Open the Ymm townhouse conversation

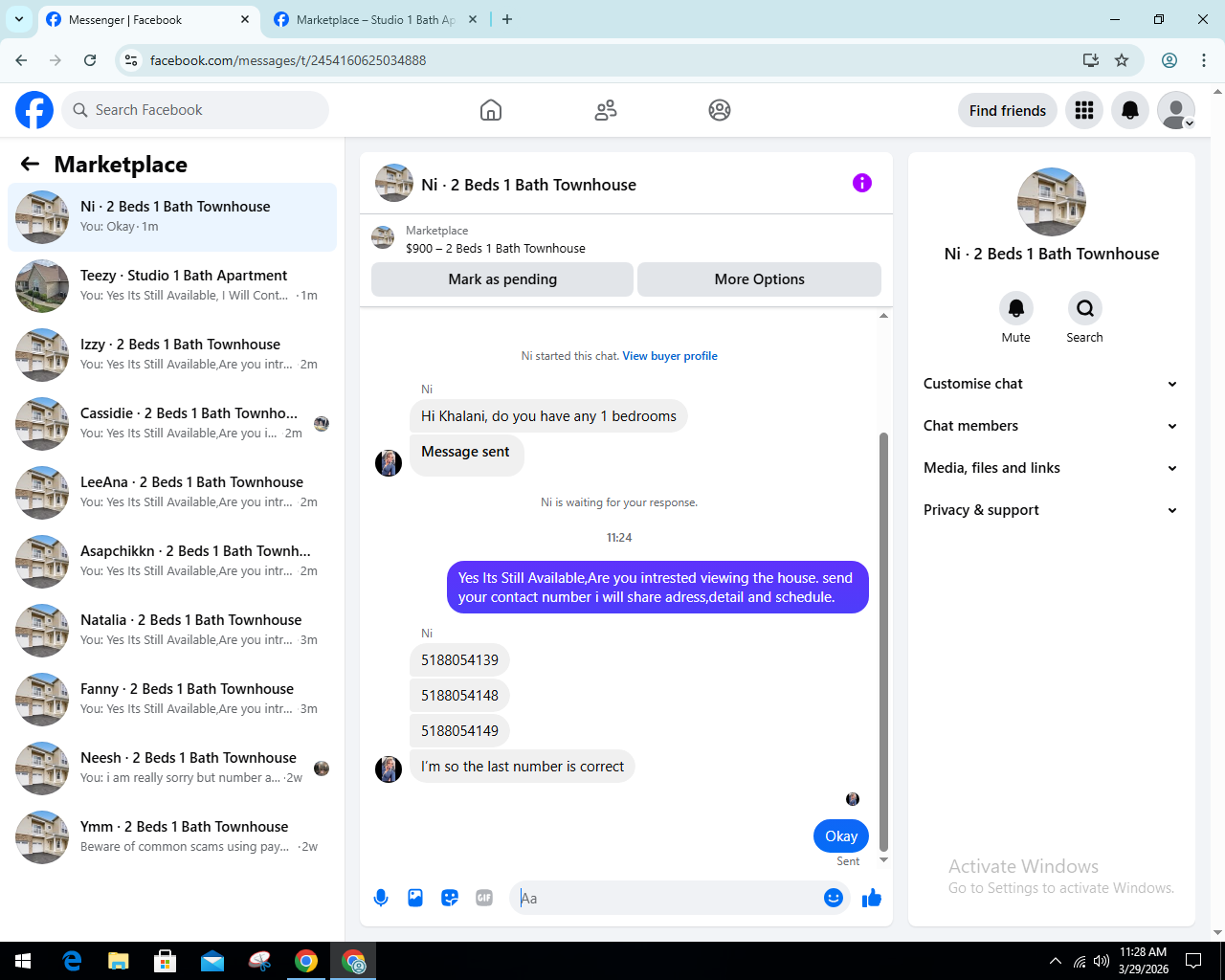pyautogui.click(x=172, y=837)
